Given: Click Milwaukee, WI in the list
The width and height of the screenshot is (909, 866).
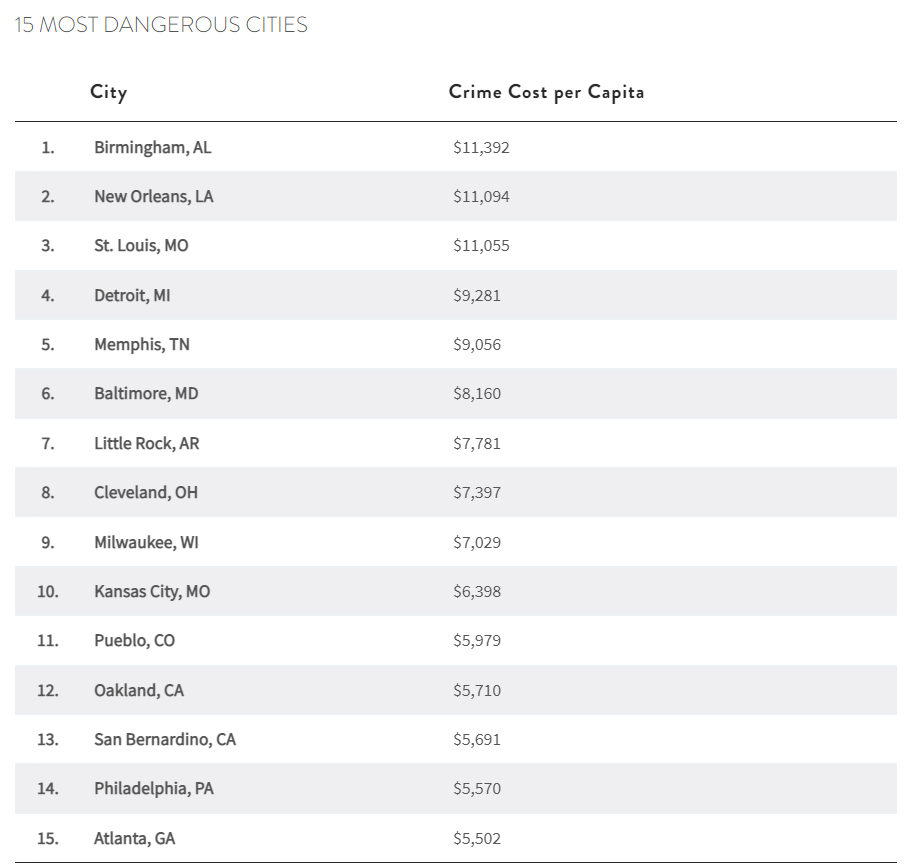Looking at the screenshot, I should click(x=146, y=543).
